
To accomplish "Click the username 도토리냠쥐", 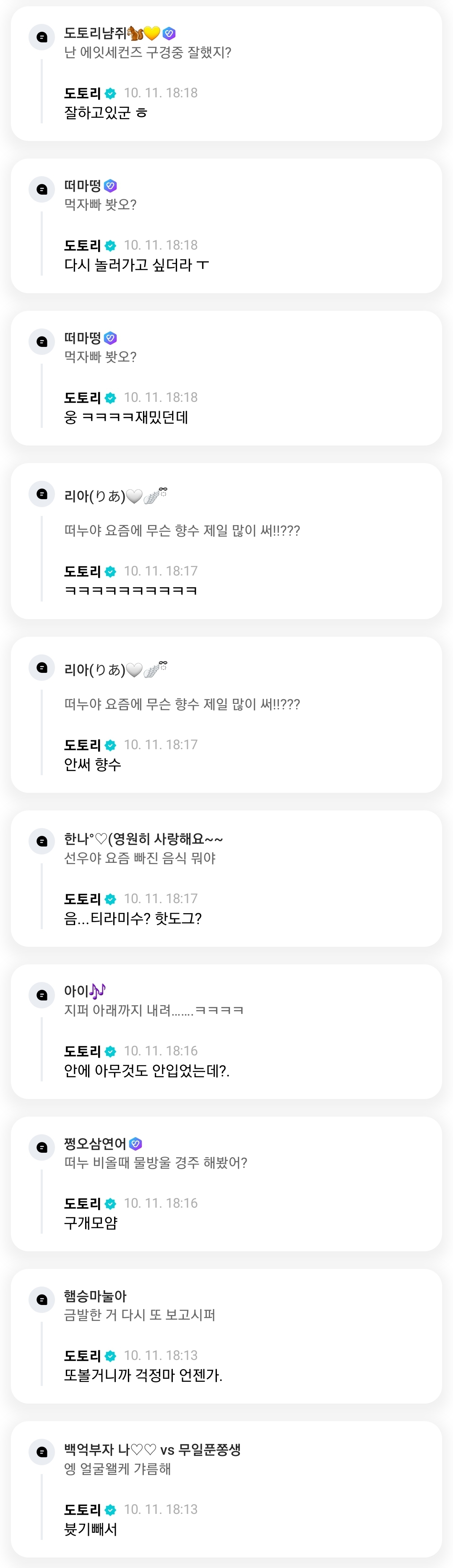I will [95, 34].
